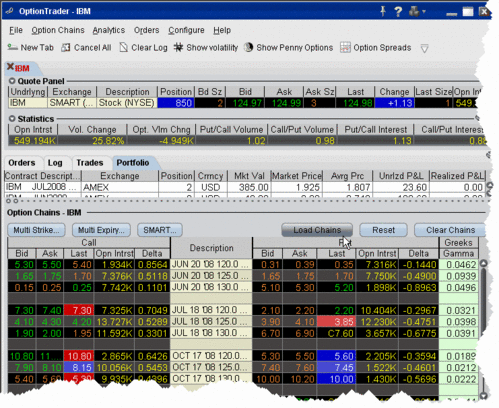
Task: Select the JUN 20 '08 120.0 description row
Action: 211,265
